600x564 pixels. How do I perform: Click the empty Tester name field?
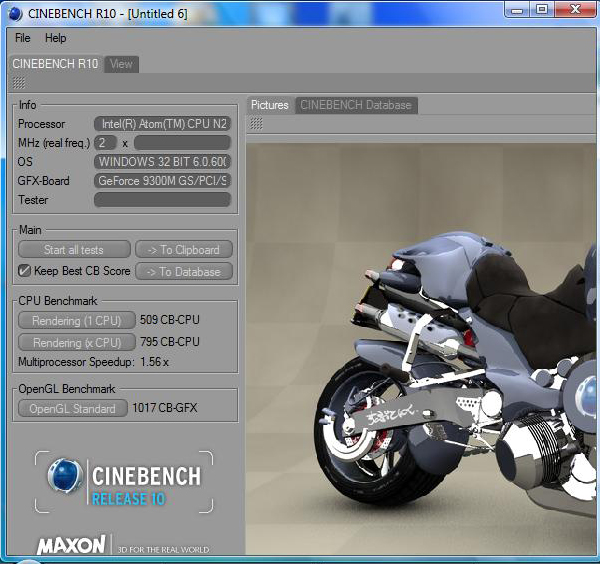pos(162,199)
